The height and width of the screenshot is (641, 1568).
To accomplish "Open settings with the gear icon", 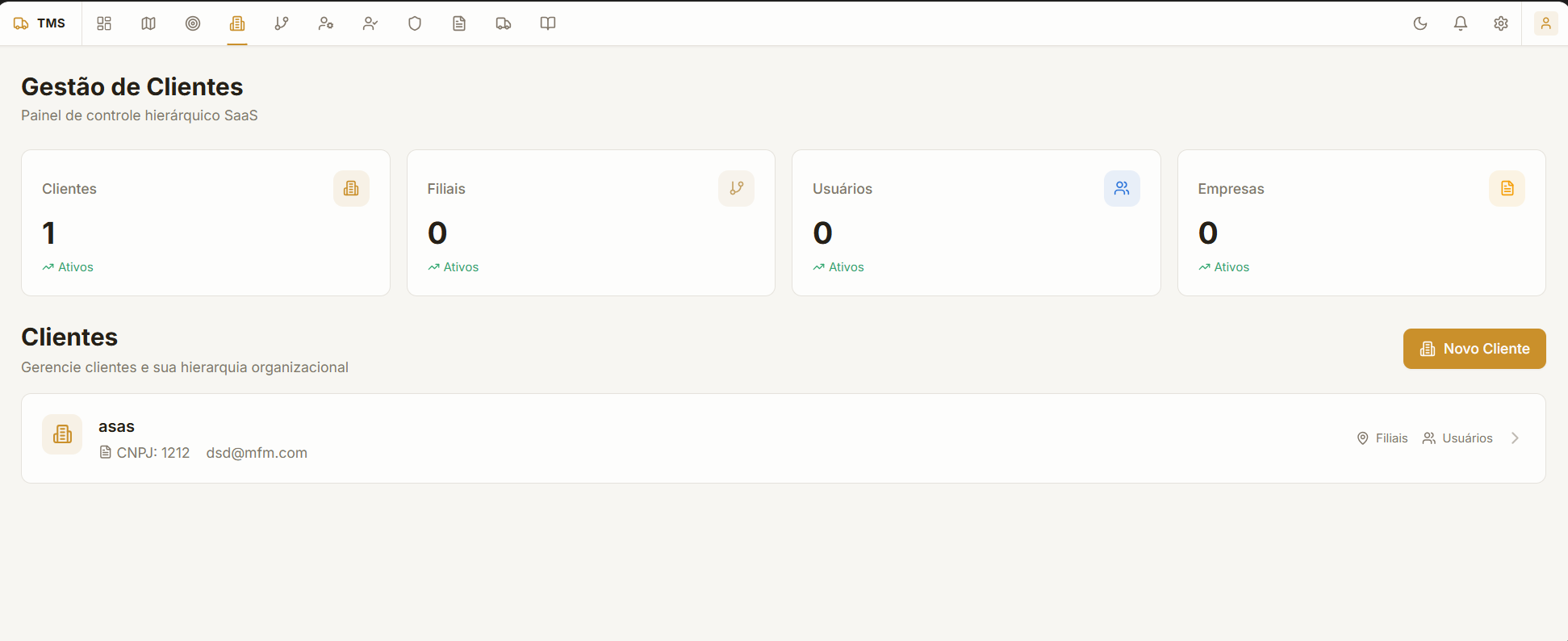I will point(1501,23).
